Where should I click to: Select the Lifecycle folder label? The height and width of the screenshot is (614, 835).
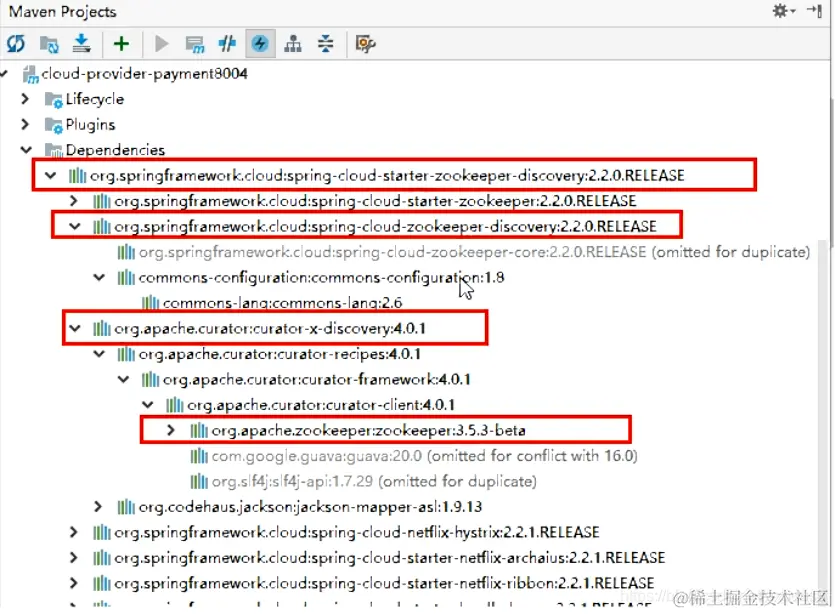95,99
